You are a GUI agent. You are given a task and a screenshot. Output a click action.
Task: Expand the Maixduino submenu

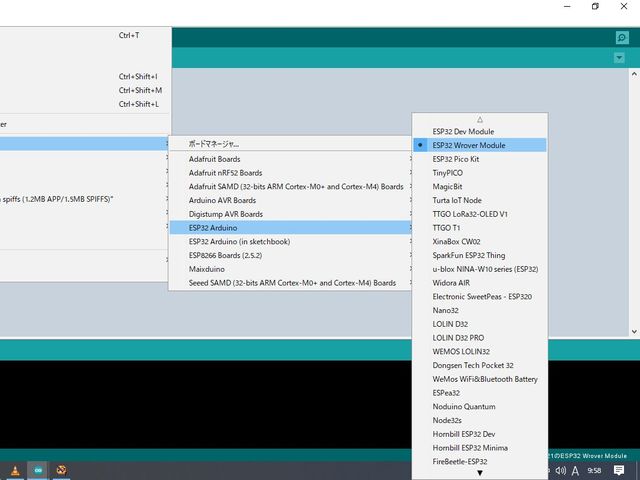[290, 269]
